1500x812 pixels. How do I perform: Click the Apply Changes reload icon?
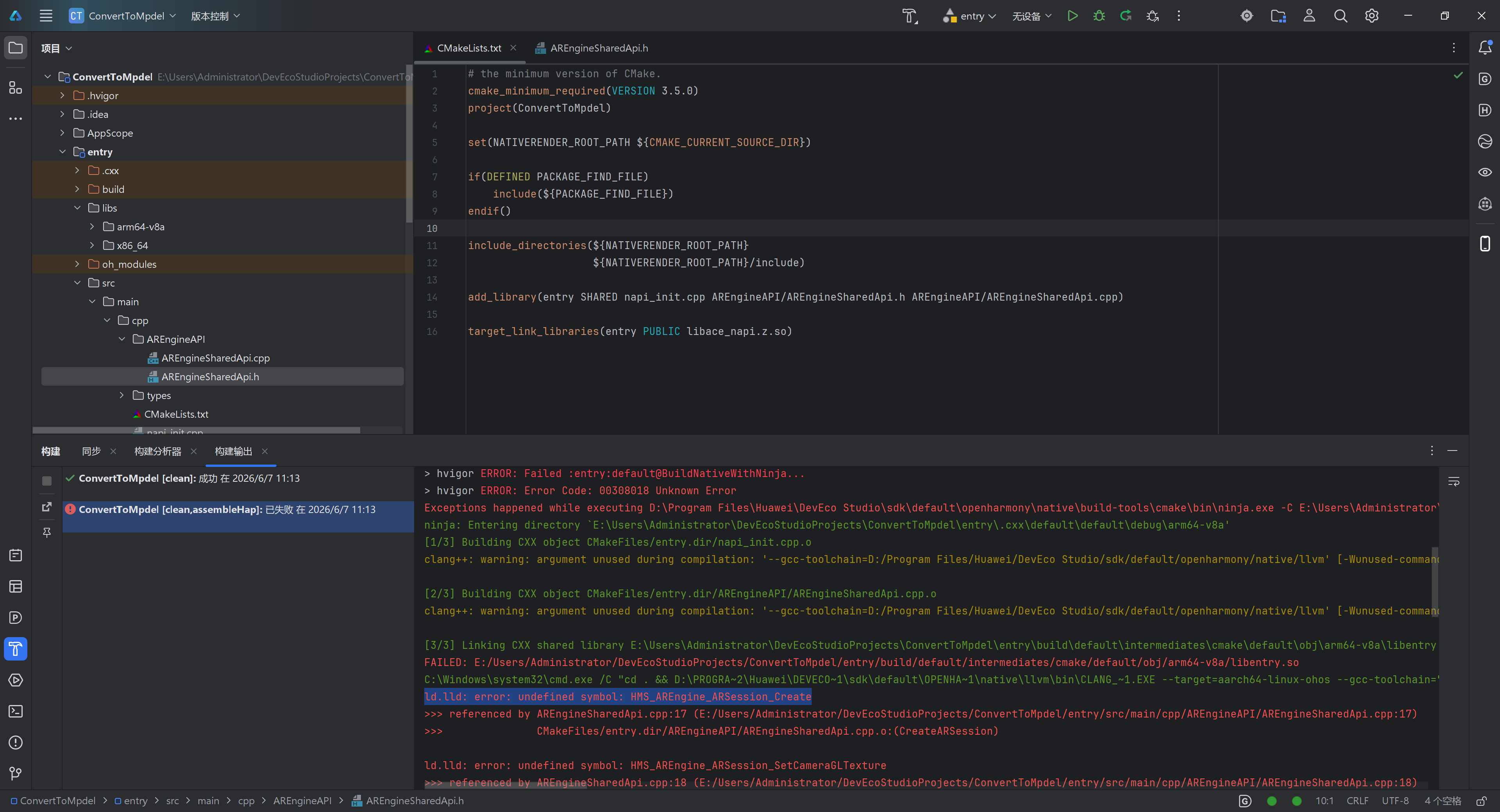[1125, 16]
